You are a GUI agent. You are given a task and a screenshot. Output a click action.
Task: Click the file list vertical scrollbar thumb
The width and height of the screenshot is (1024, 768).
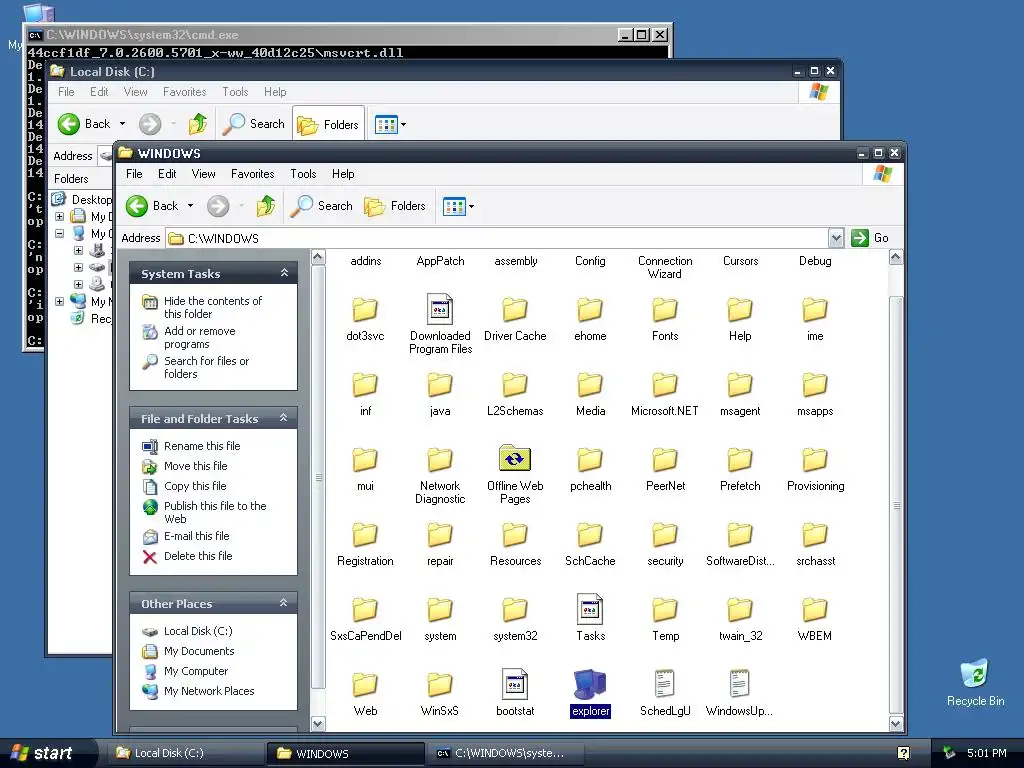click(896, 505)
